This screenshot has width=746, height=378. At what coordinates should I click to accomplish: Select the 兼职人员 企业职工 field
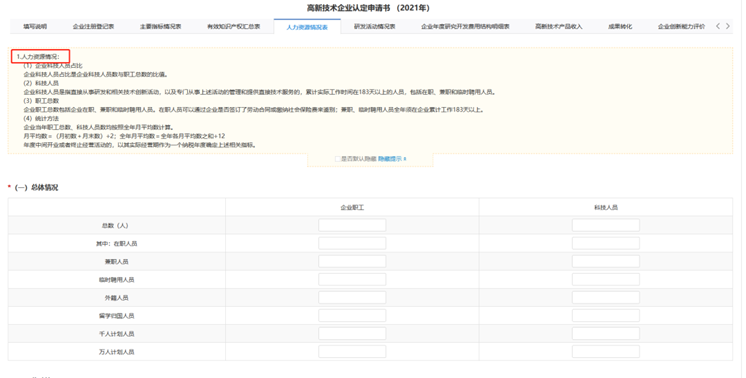(x=352, y=261)
